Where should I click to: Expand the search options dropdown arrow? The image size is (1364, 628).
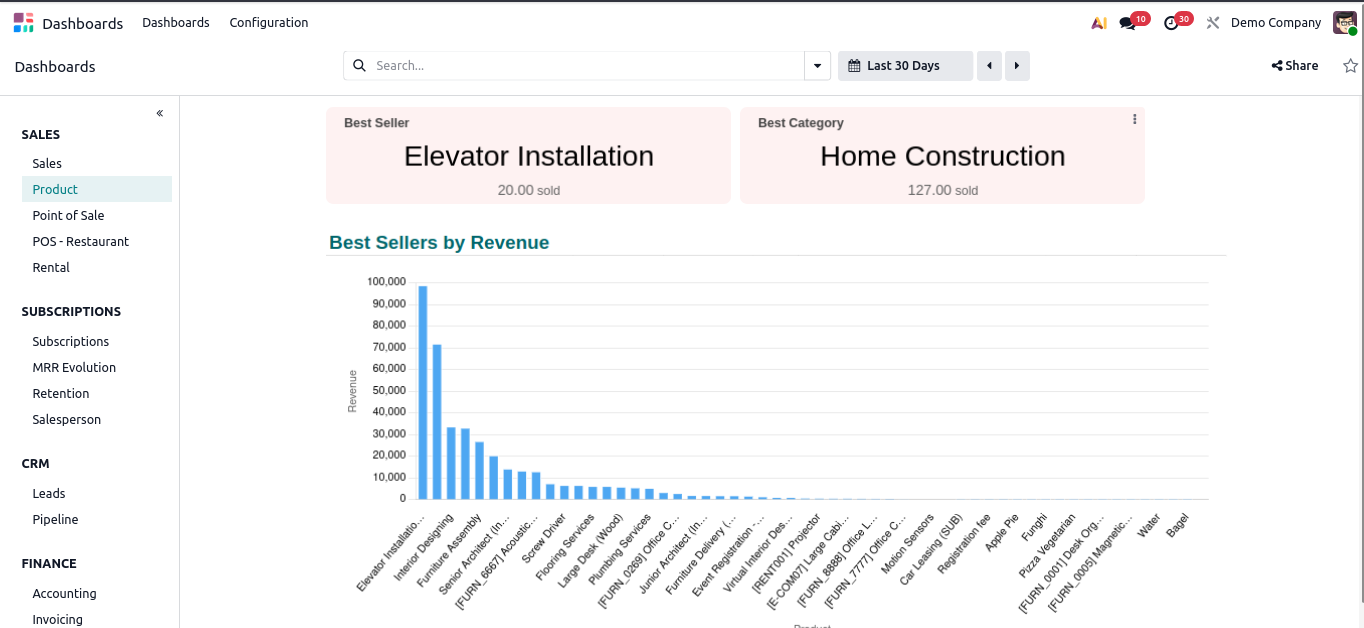[818, 66]
